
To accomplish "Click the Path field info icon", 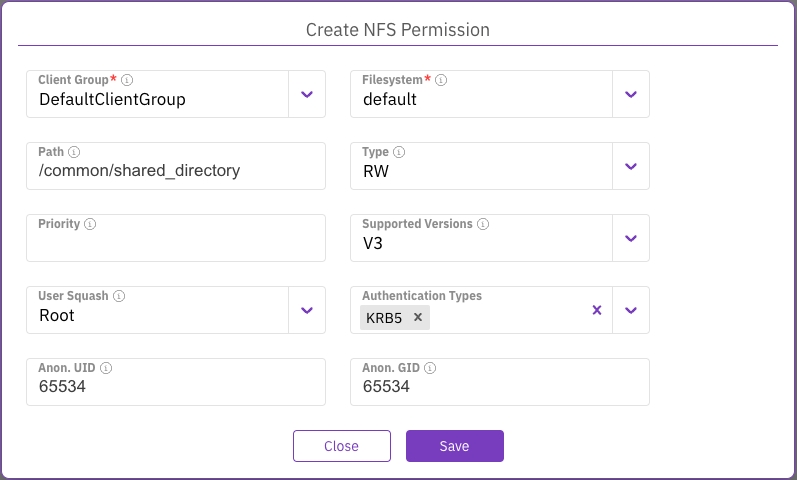I will point(73,152).
